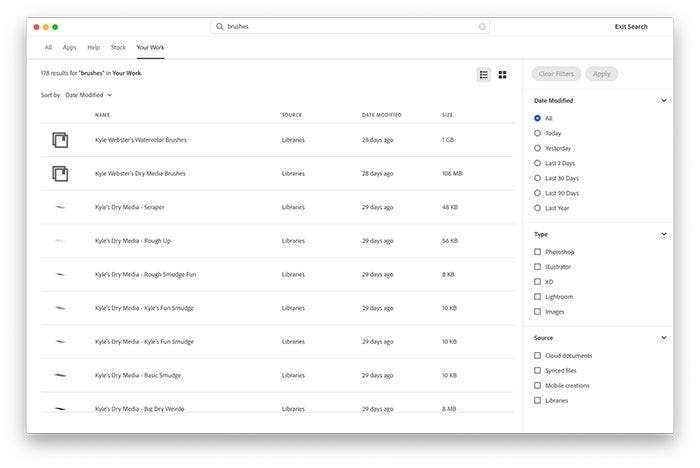Open the Sort by Date Modified dropdown

point(89,95)
